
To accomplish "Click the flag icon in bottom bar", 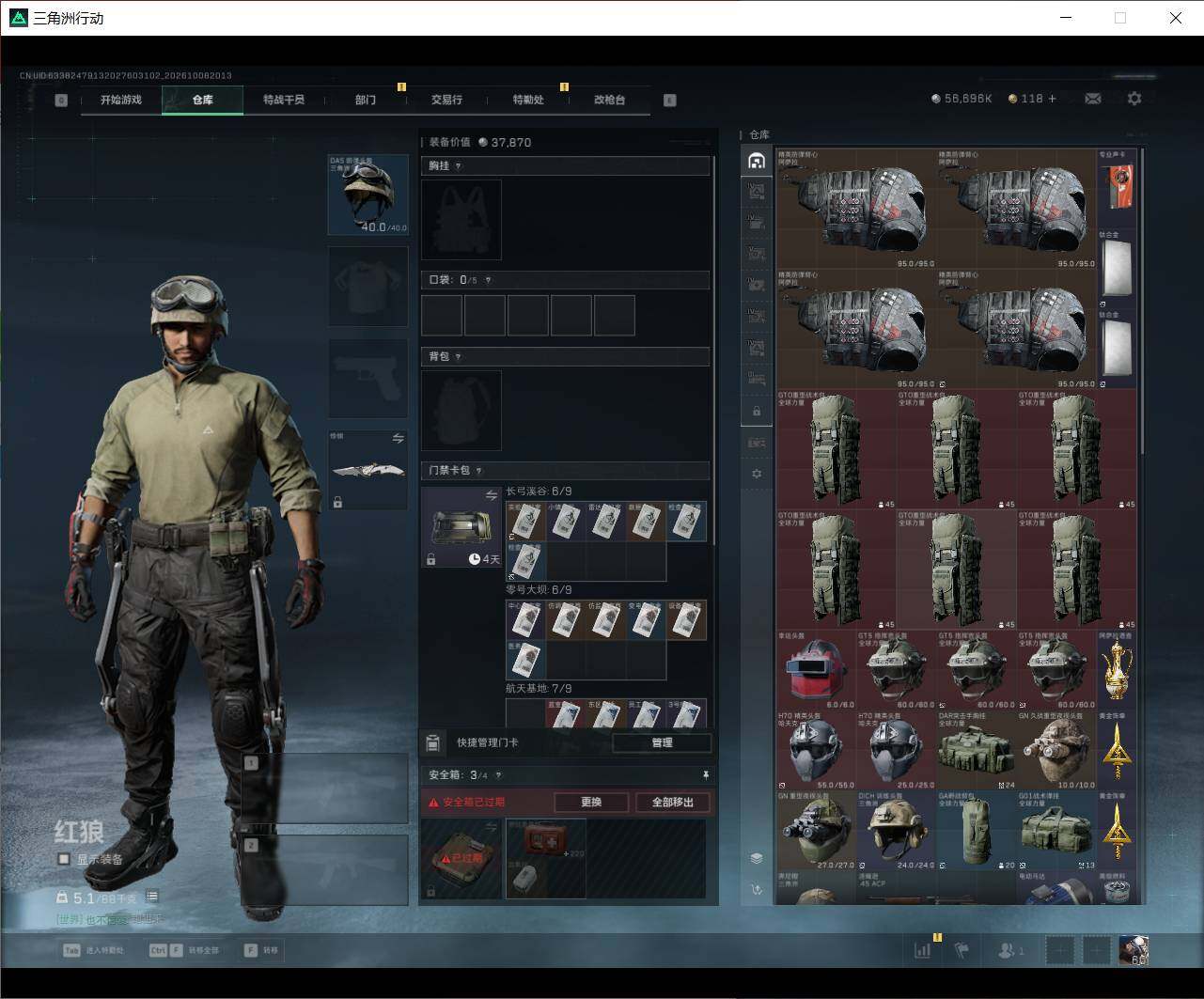I will pos(962,950).
